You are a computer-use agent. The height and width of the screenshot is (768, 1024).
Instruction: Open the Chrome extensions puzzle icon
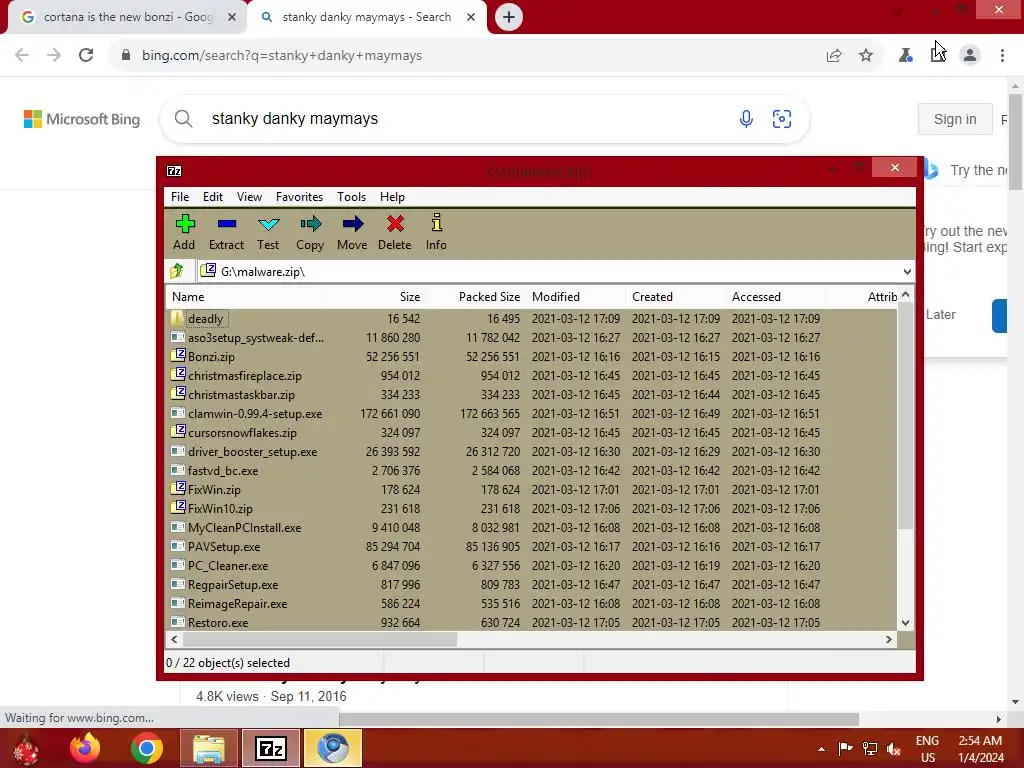tap(938, 56)
